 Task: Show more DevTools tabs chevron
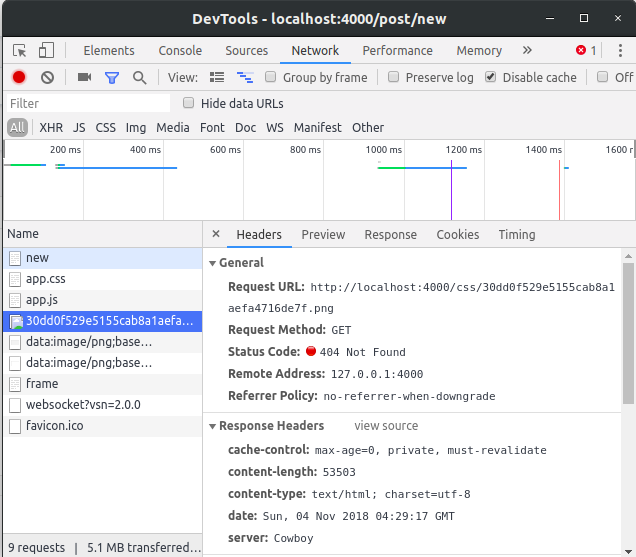(x=527, y=50)
